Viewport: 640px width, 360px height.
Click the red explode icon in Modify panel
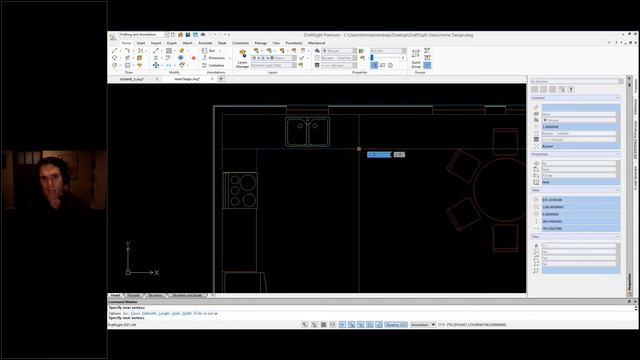[193, 58]
